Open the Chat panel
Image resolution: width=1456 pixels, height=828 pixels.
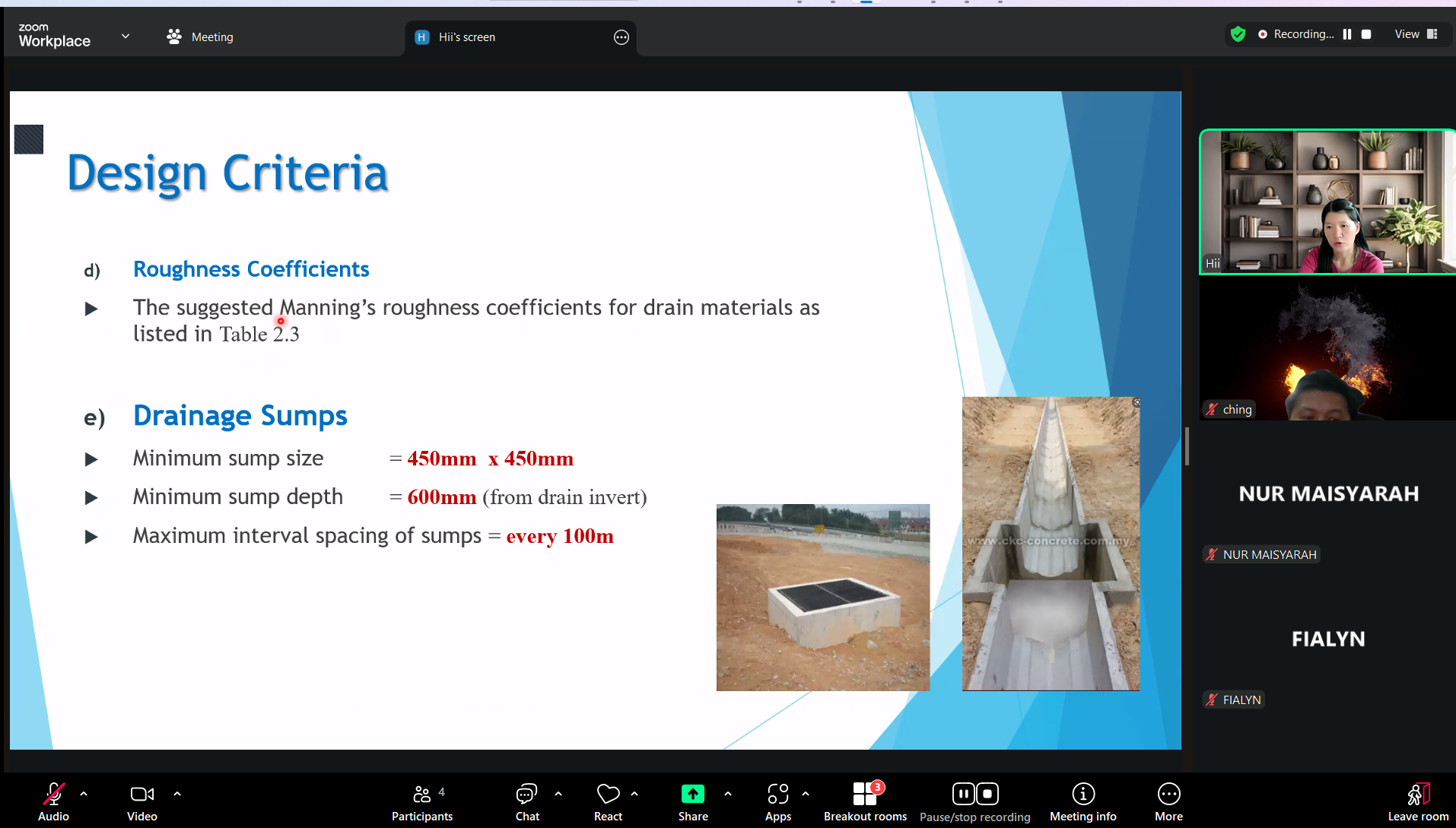click(x=526, y=802)
